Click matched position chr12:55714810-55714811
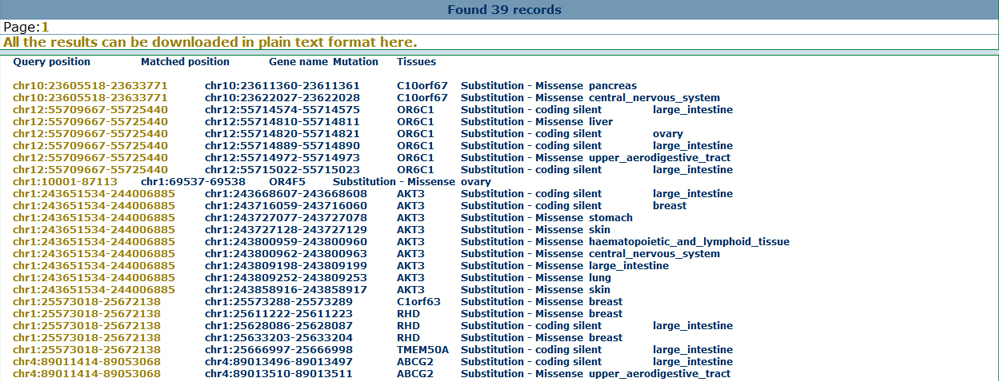This screenshot has width=999, height=381. 282,122
